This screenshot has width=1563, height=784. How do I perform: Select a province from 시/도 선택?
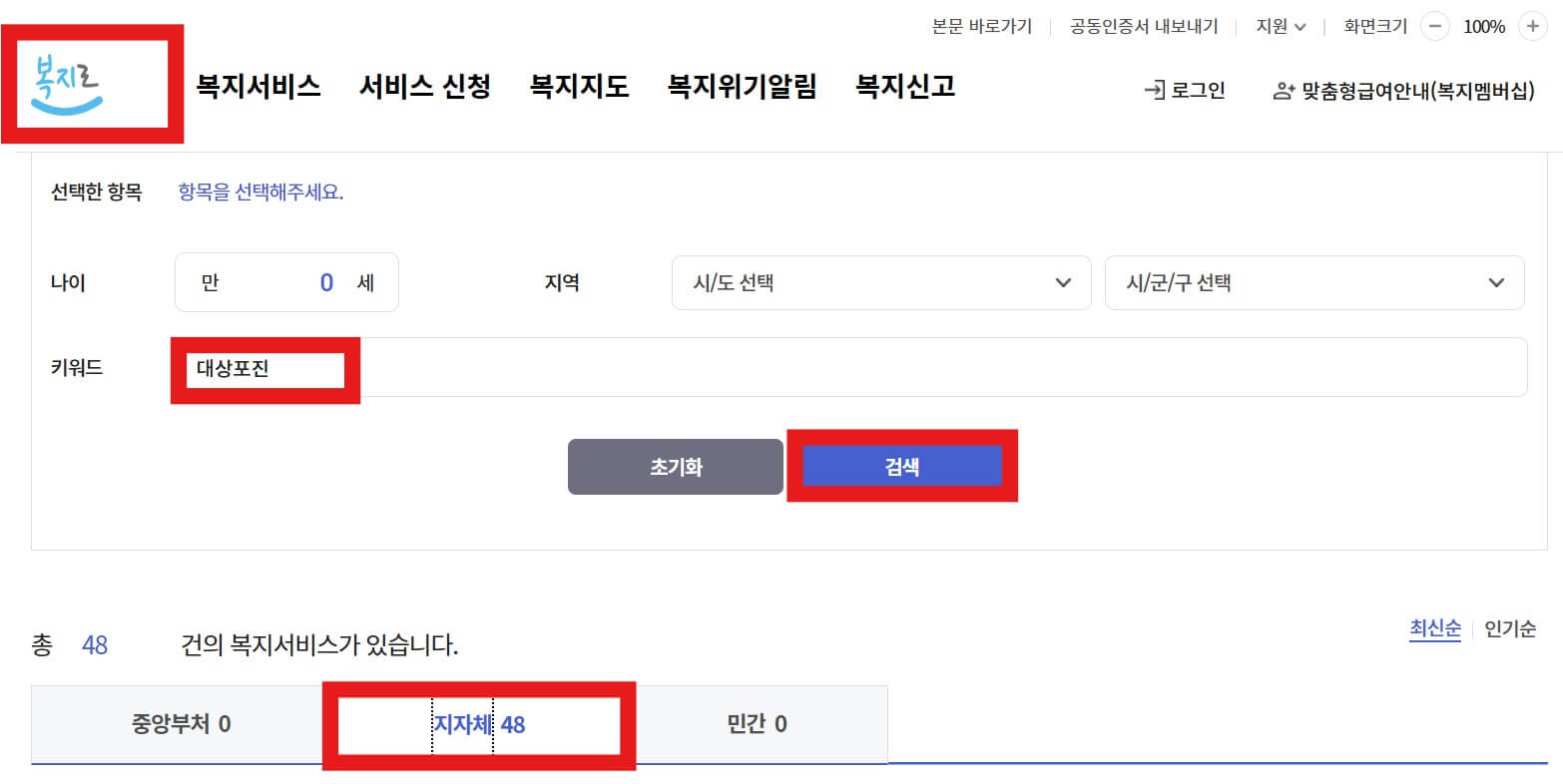click(x=878, y=283)
